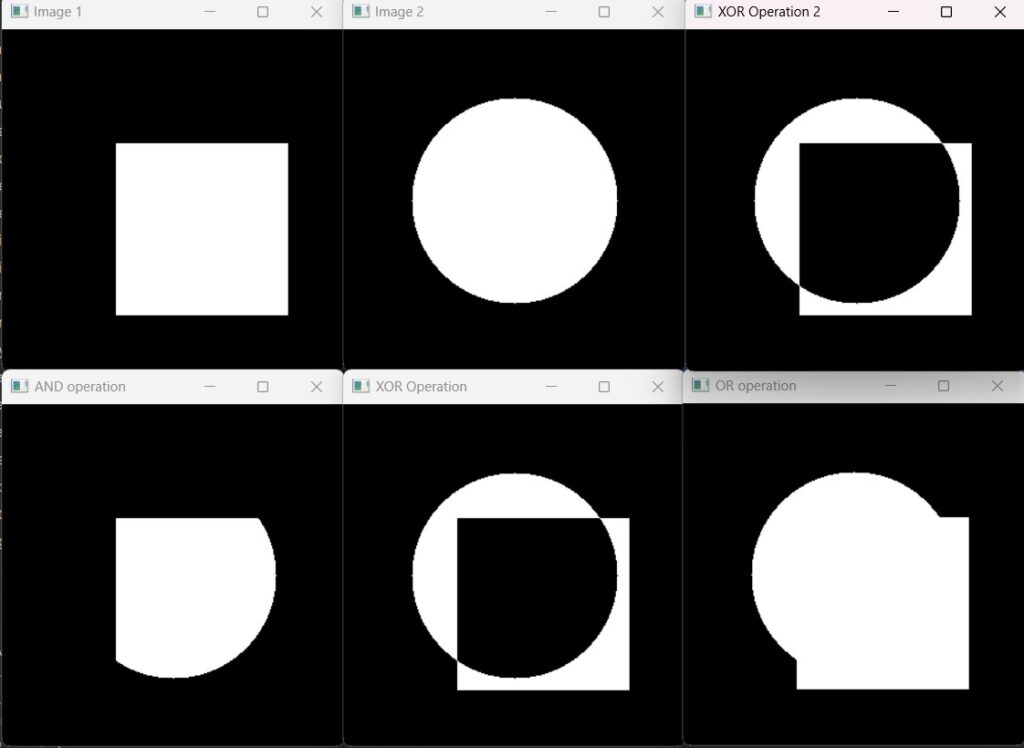
Task: Maximize the XOR Operation window
Action: [x=604, y=387]
